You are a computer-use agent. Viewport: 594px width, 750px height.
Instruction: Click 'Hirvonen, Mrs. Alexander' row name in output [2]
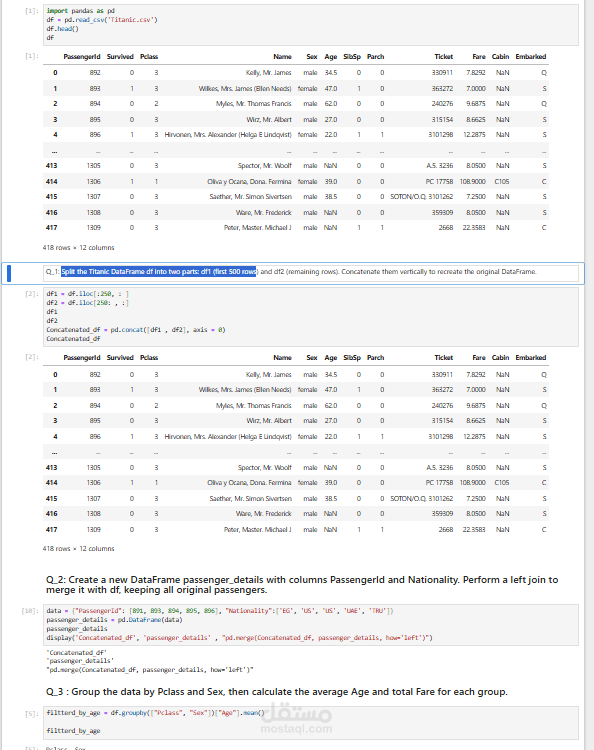(228, 437)
